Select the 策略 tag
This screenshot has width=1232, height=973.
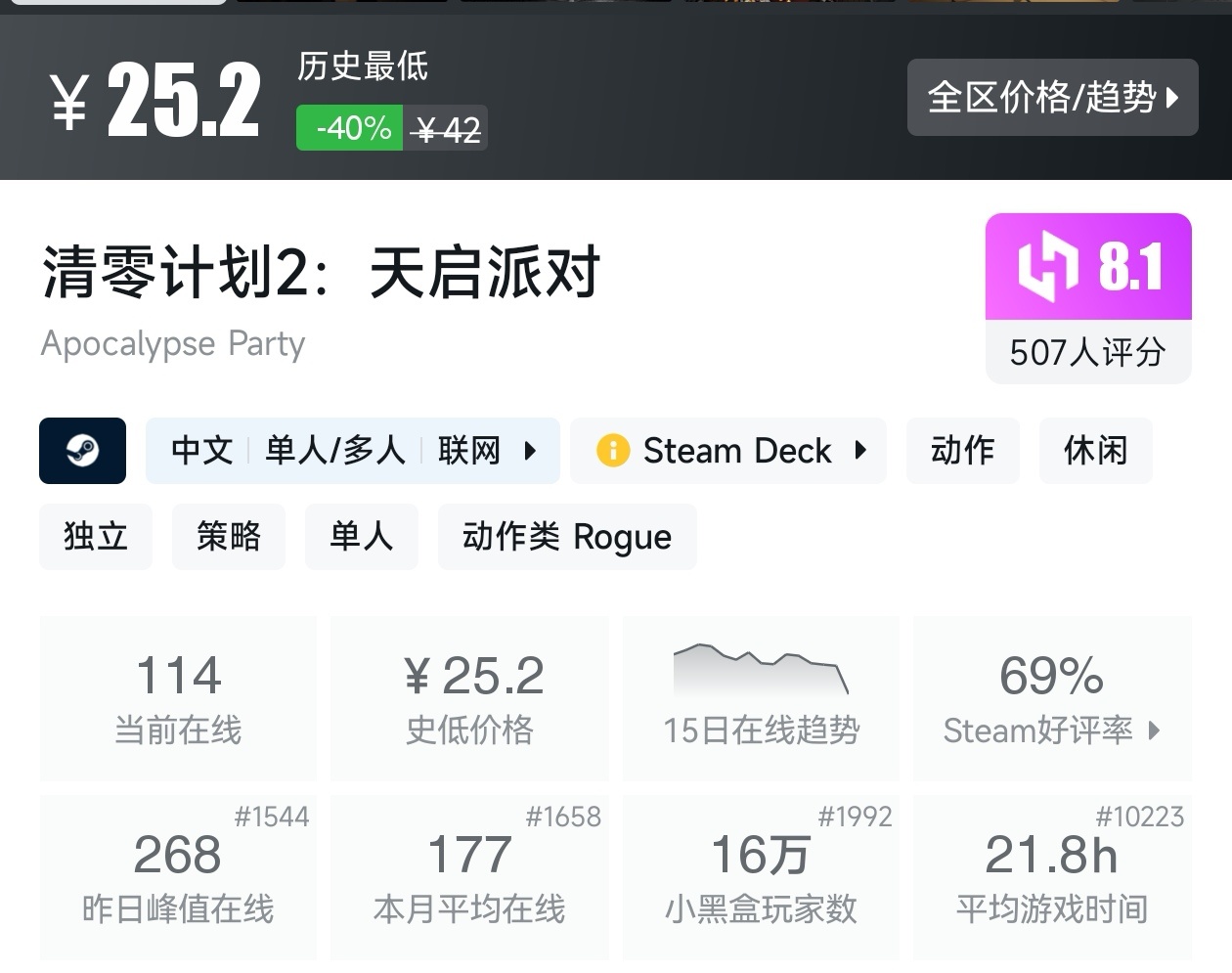(229, 537)
